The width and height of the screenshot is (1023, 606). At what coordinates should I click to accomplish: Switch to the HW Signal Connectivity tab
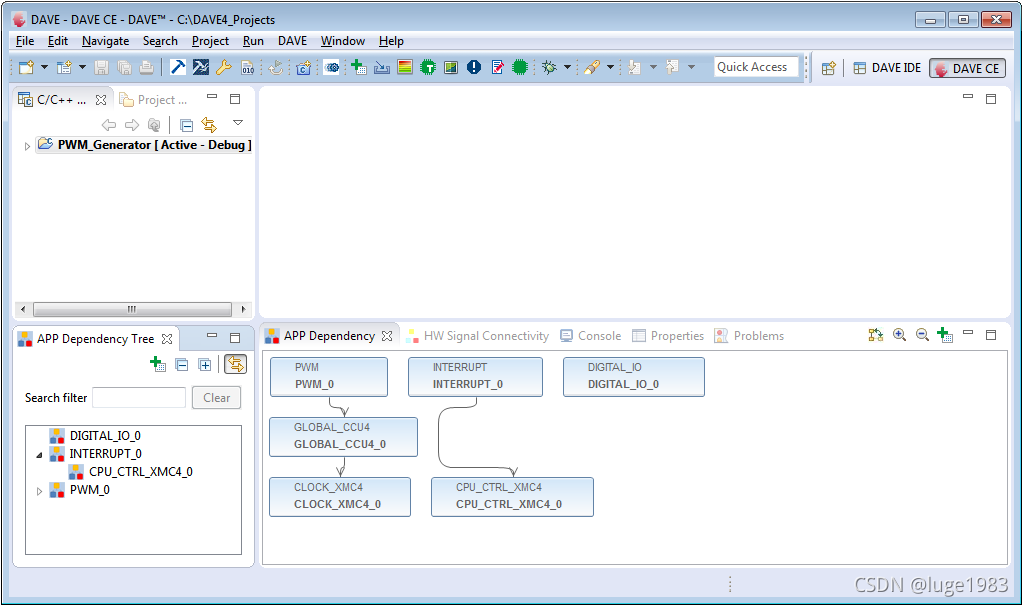478,336
